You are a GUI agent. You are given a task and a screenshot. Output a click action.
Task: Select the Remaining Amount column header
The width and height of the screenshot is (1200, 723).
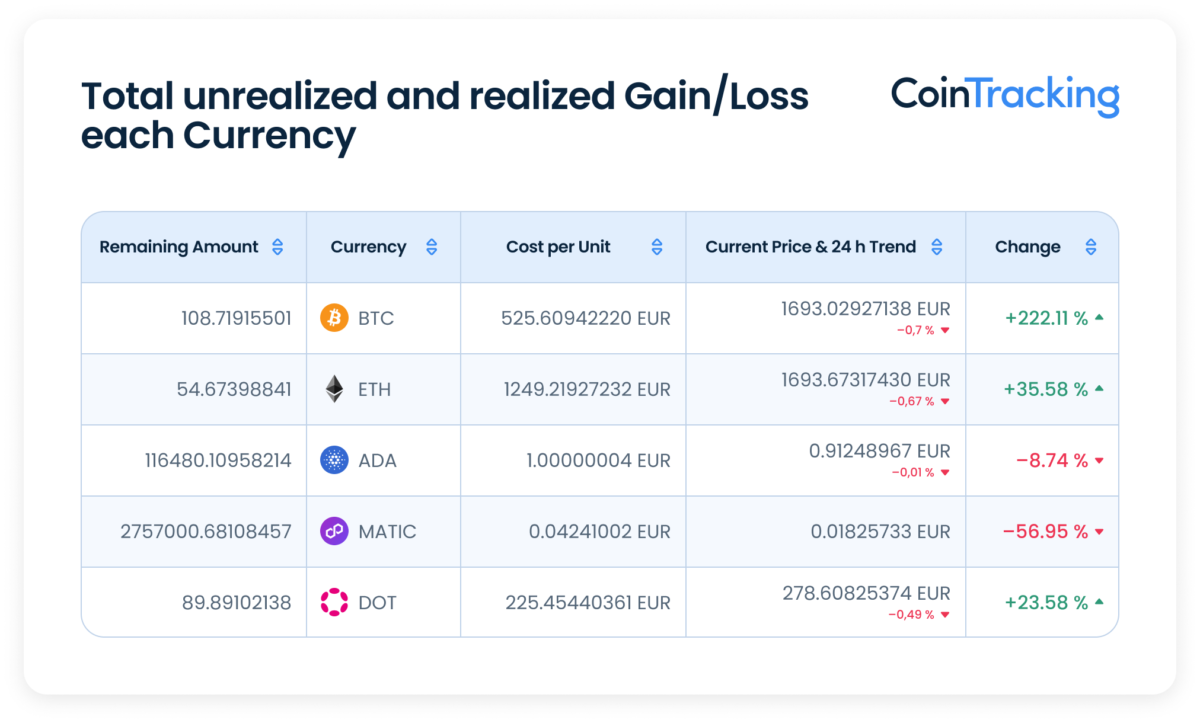coord(178,246)
